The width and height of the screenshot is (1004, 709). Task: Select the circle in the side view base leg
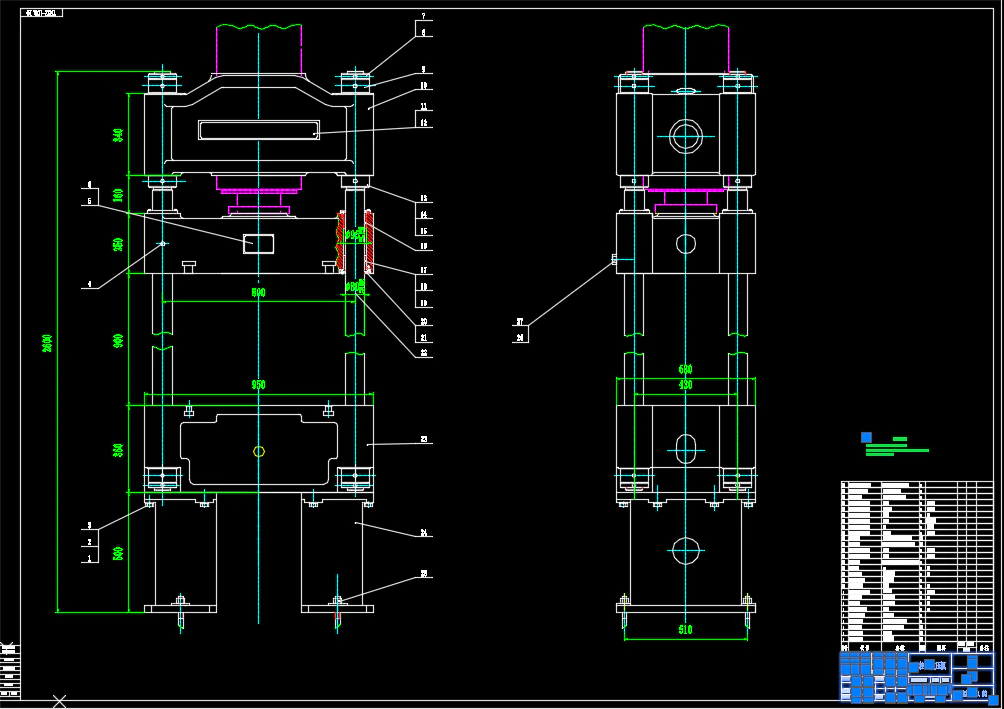(685, 551)
